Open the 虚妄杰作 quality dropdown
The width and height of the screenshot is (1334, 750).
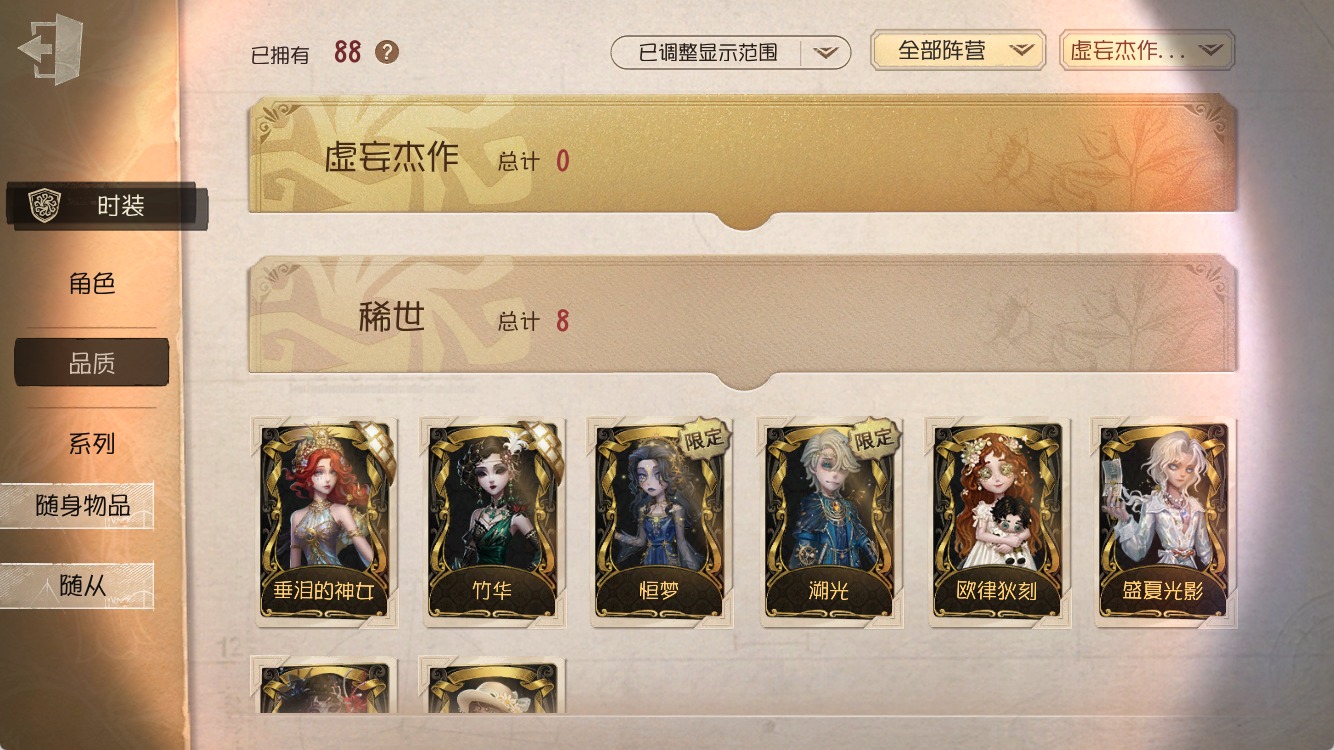coord(1146,50)
